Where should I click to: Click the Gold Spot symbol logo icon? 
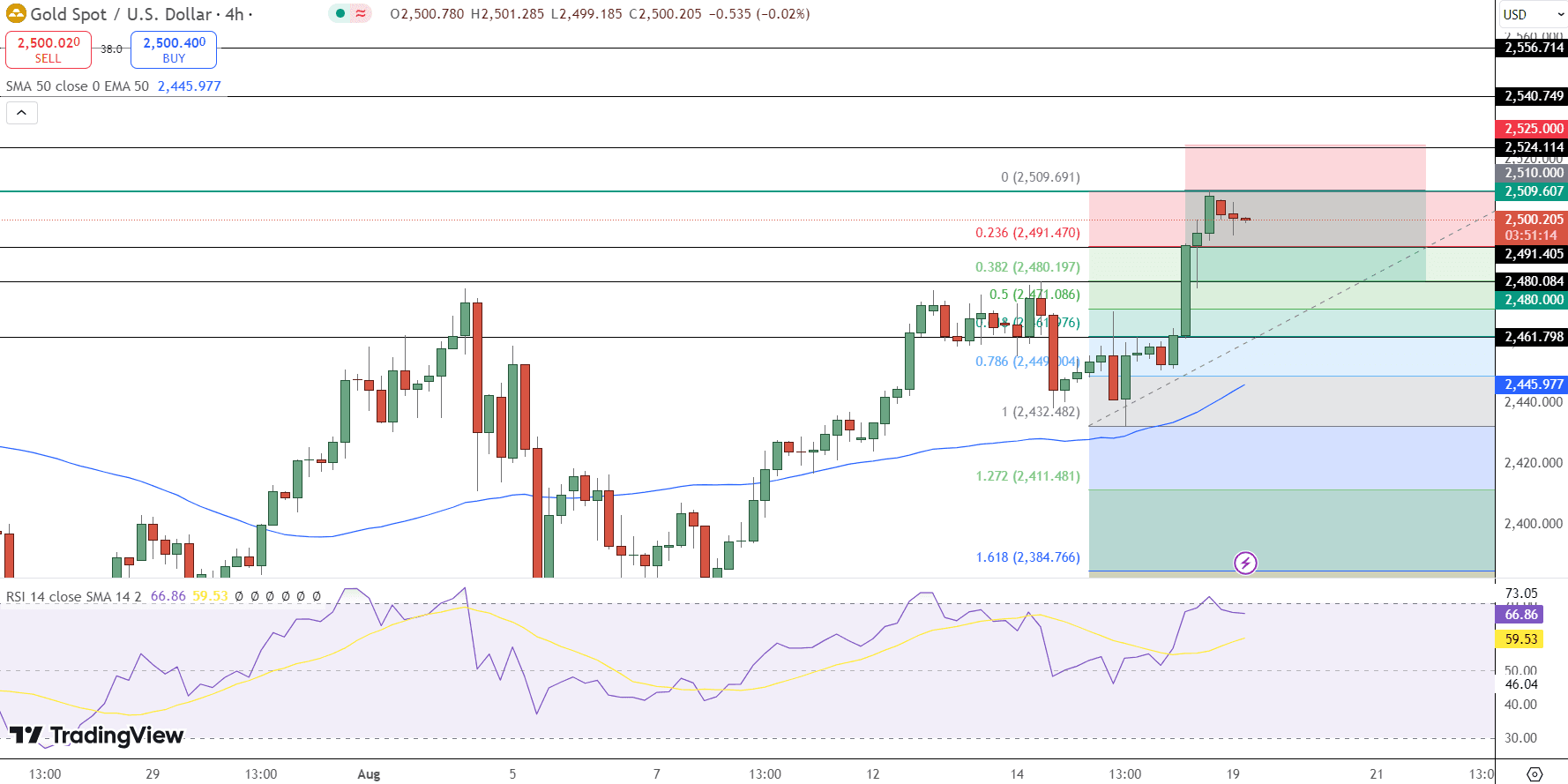pyautogui.click(x=16, y=14)
